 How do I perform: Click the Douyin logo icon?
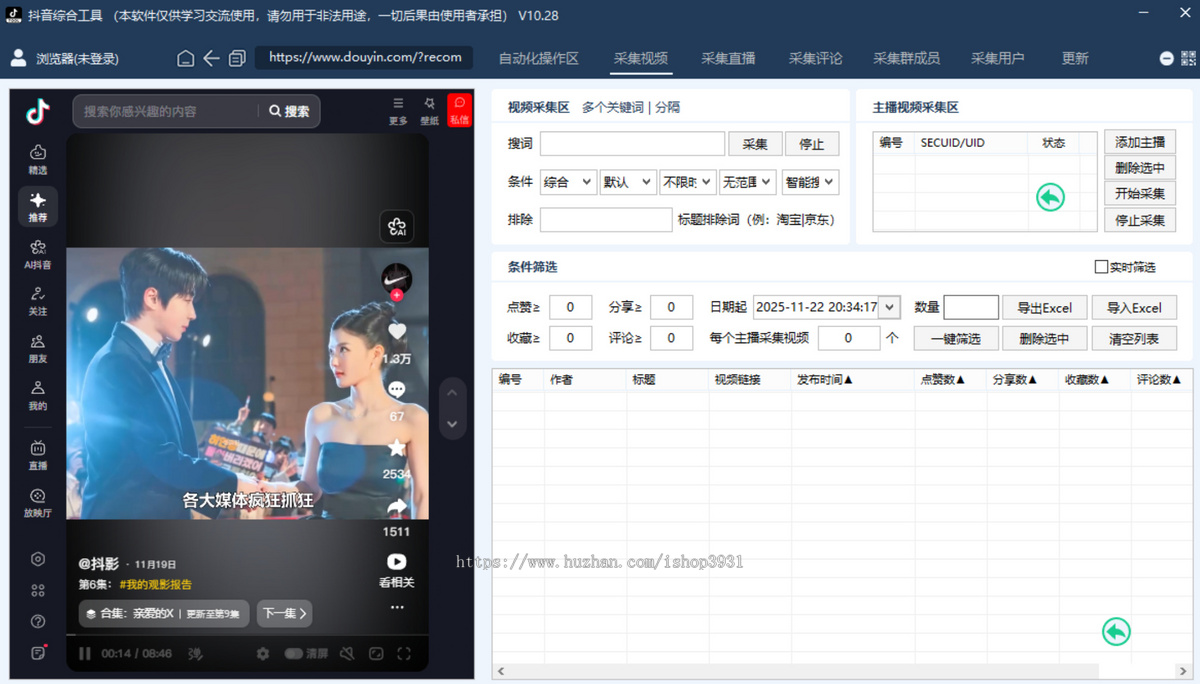(38, 112)
